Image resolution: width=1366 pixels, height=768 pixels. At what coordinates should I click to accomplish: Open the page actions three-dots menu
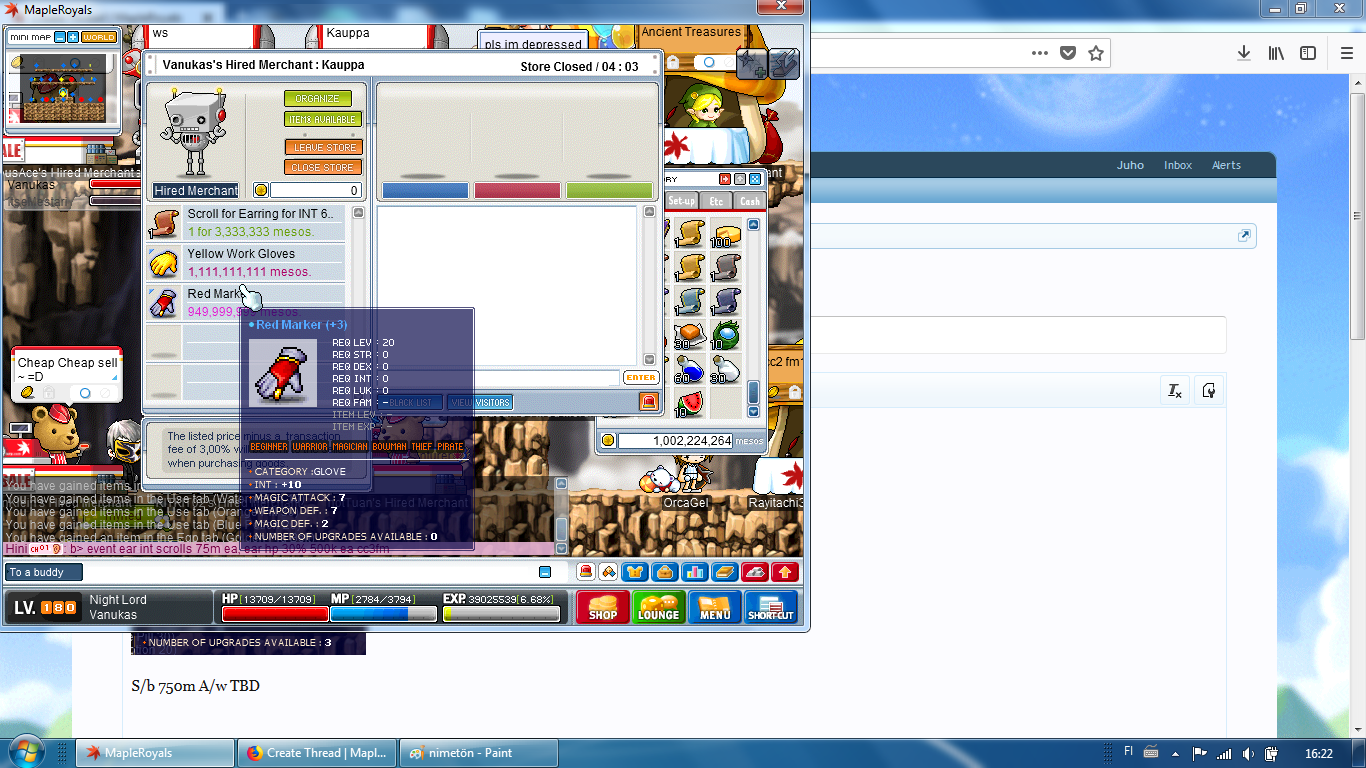[x=1040, y=53]
